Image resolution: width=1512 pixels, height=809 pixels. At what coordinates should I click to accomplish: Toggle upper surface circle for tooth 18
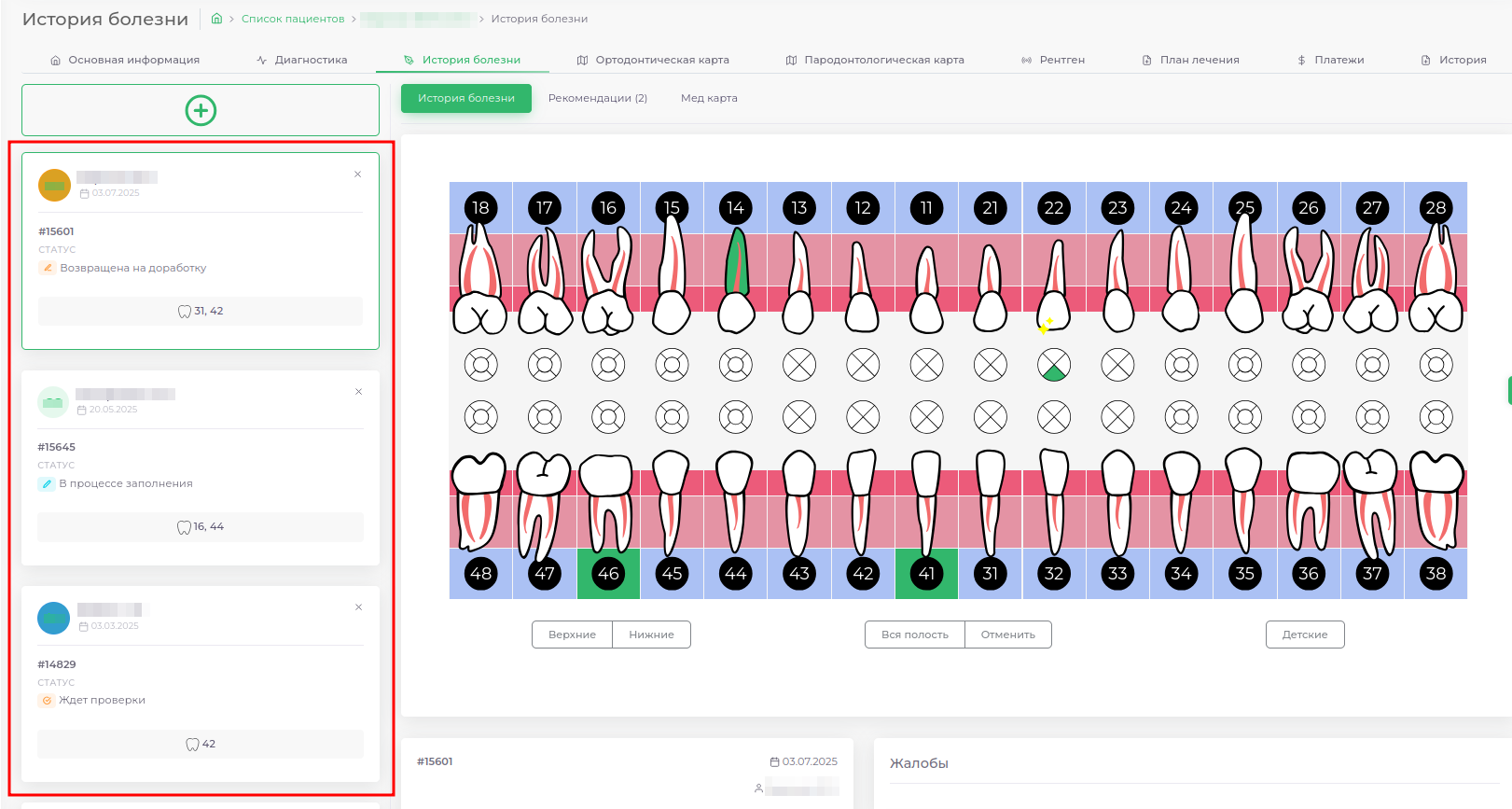[480, 365]
